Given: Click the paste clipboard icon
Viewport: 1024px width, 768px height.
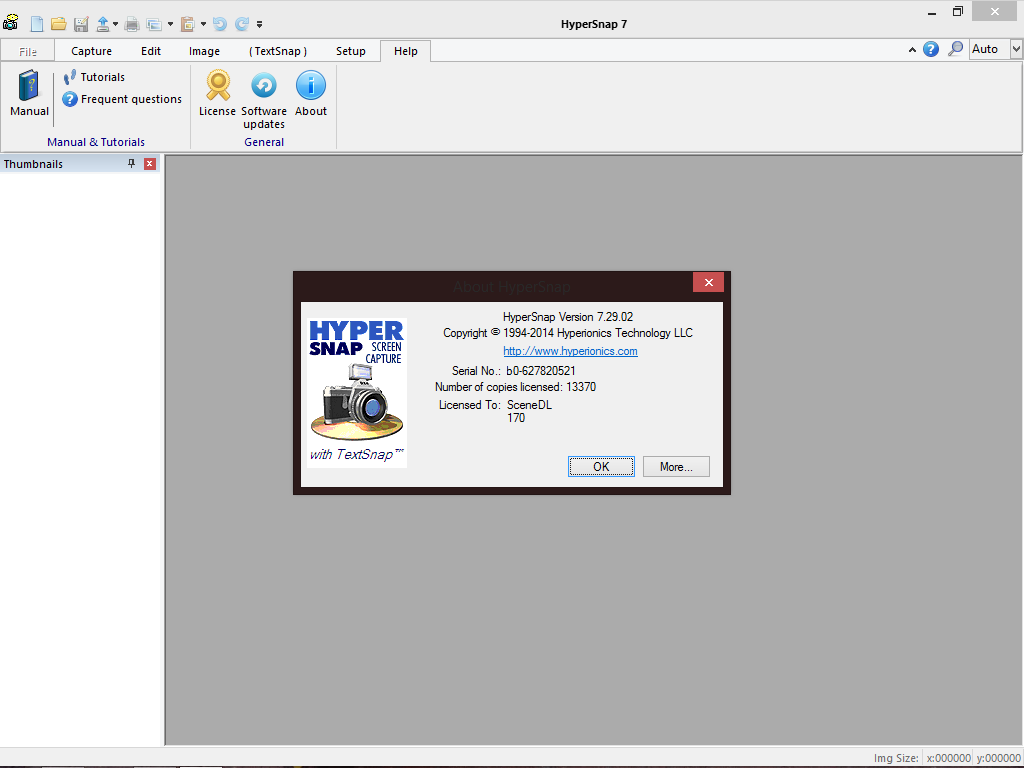Looking at the screenshot, I should coord(188,24).
